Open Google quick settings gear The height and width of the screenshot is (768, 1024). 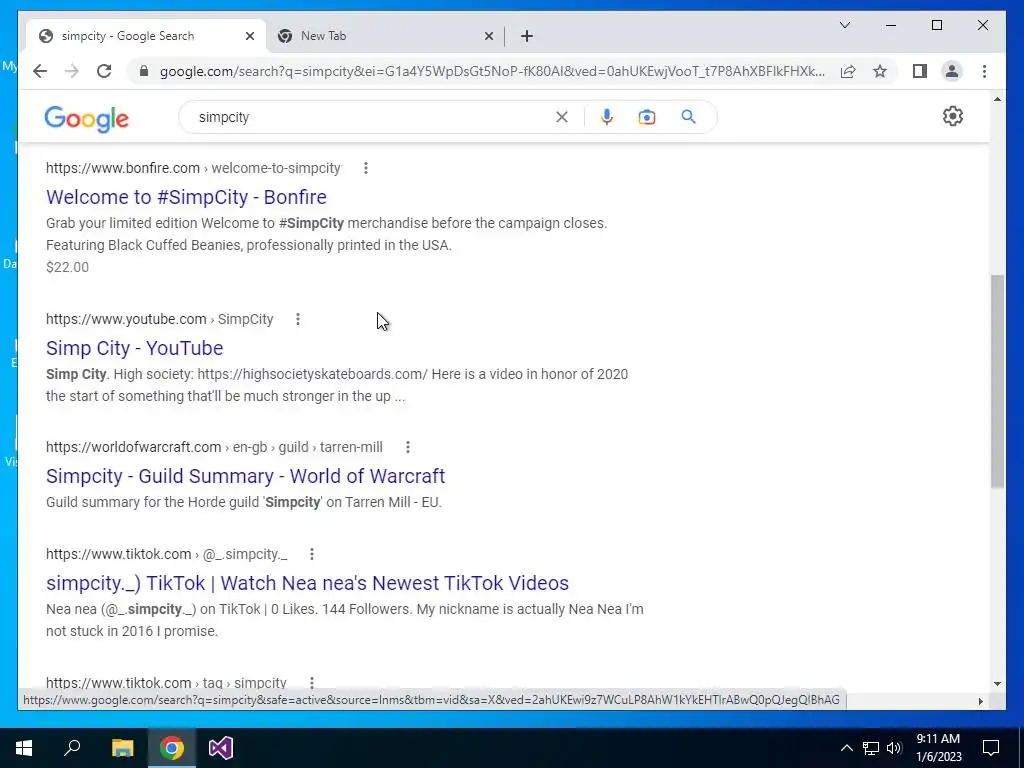(952, 116)
